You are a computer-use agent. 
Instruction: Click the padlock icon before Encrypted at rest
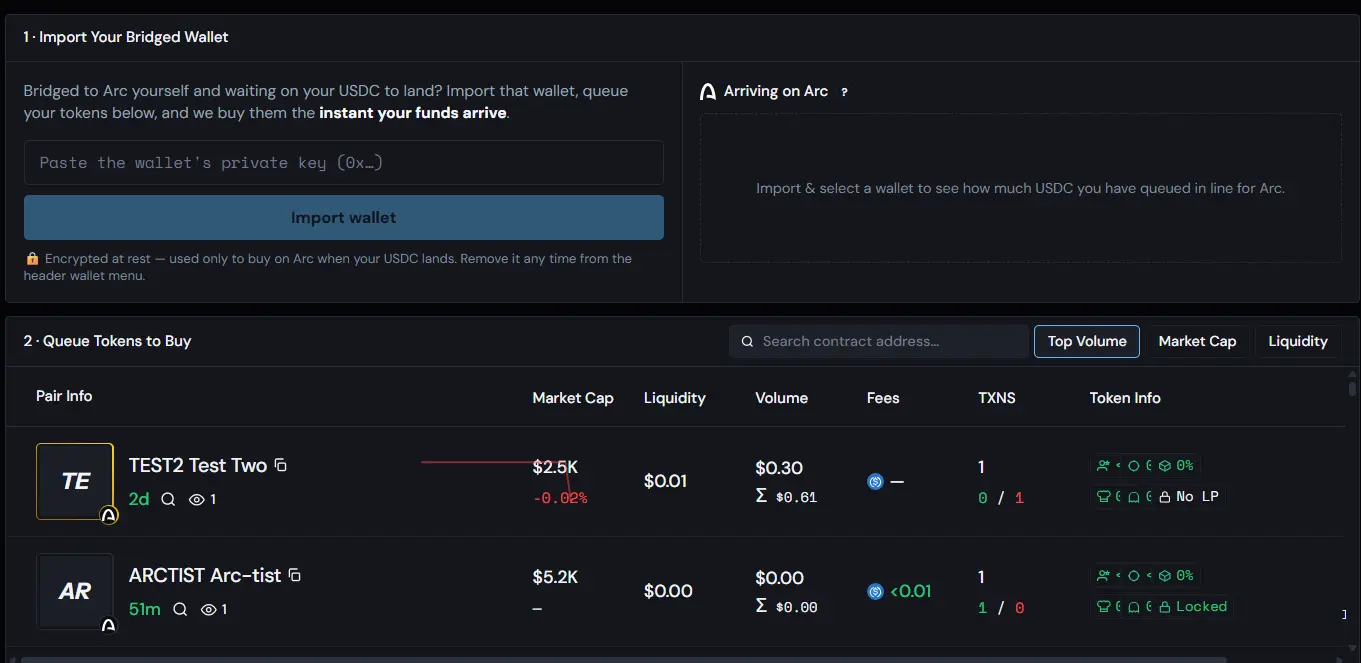(32, 258)
